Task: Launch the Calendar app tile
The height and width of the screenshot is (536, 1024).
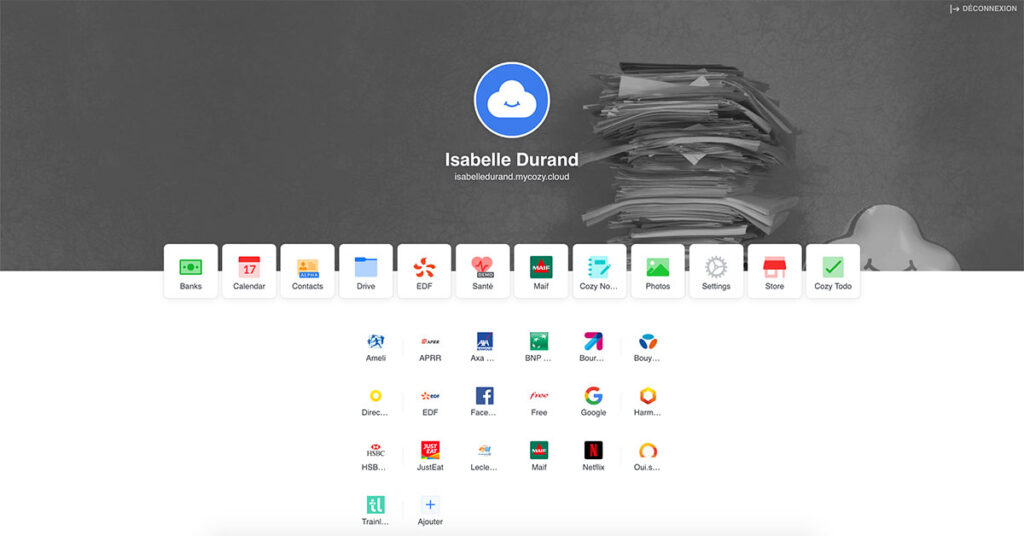Action: 249,271
